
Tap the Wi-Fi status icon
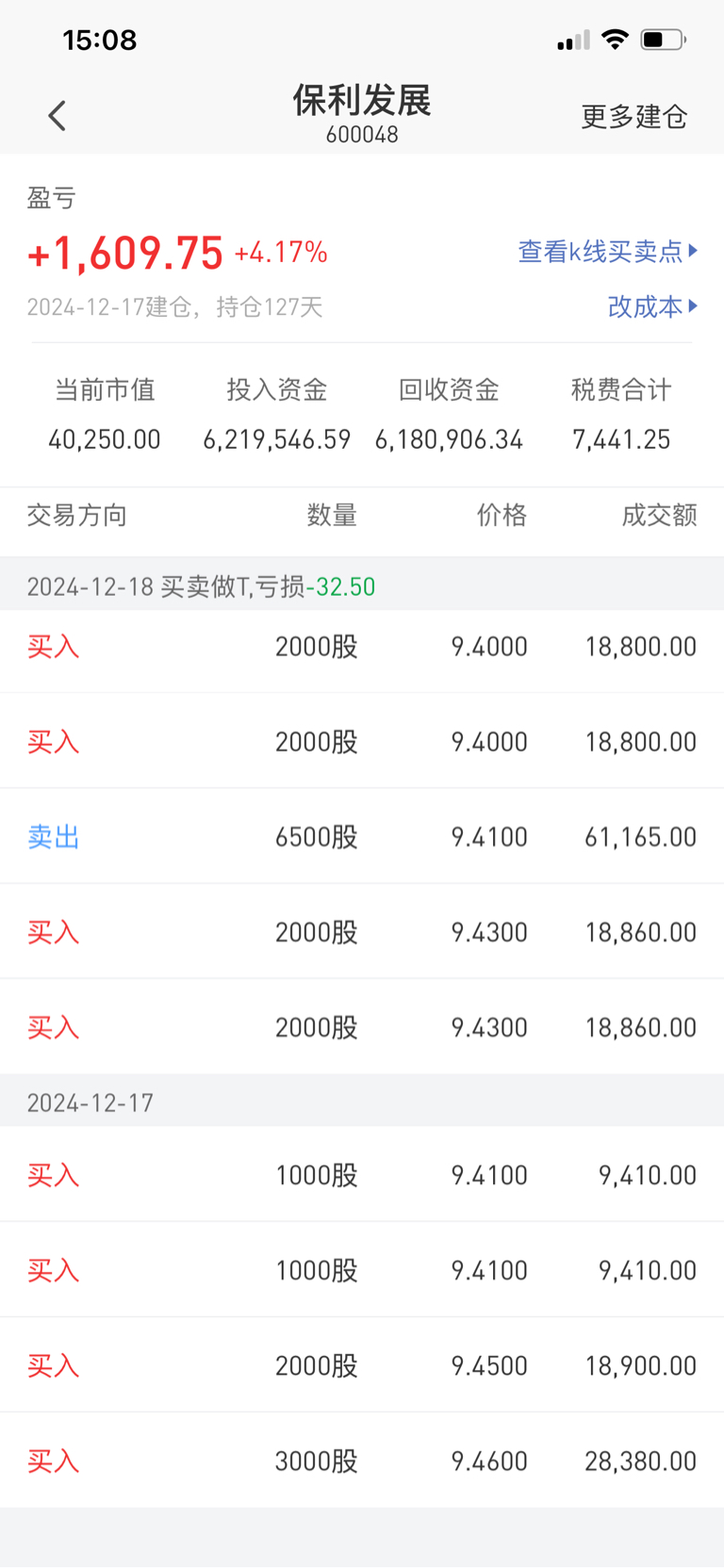(x=616, y=40)
